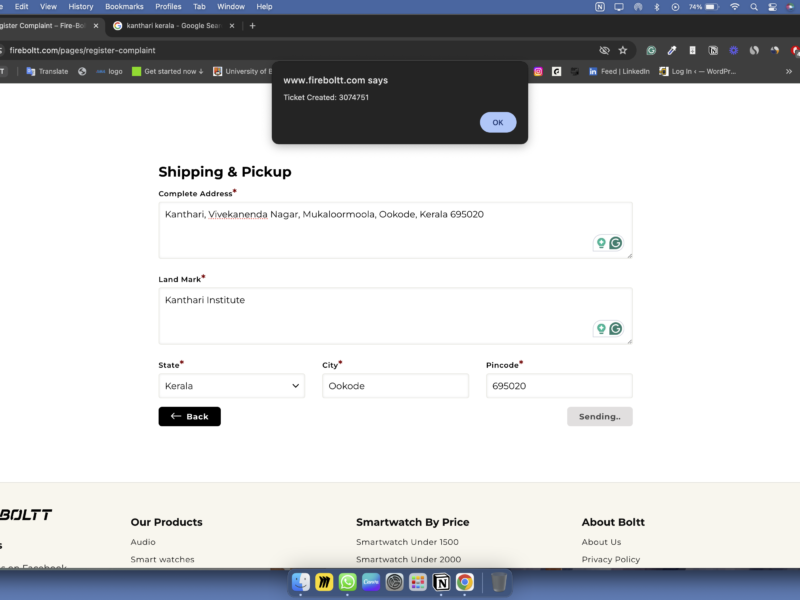Screen dimensions: 800x600
Task: Click the Grammarly icon in Land Mark field
Action: [616, 329]
